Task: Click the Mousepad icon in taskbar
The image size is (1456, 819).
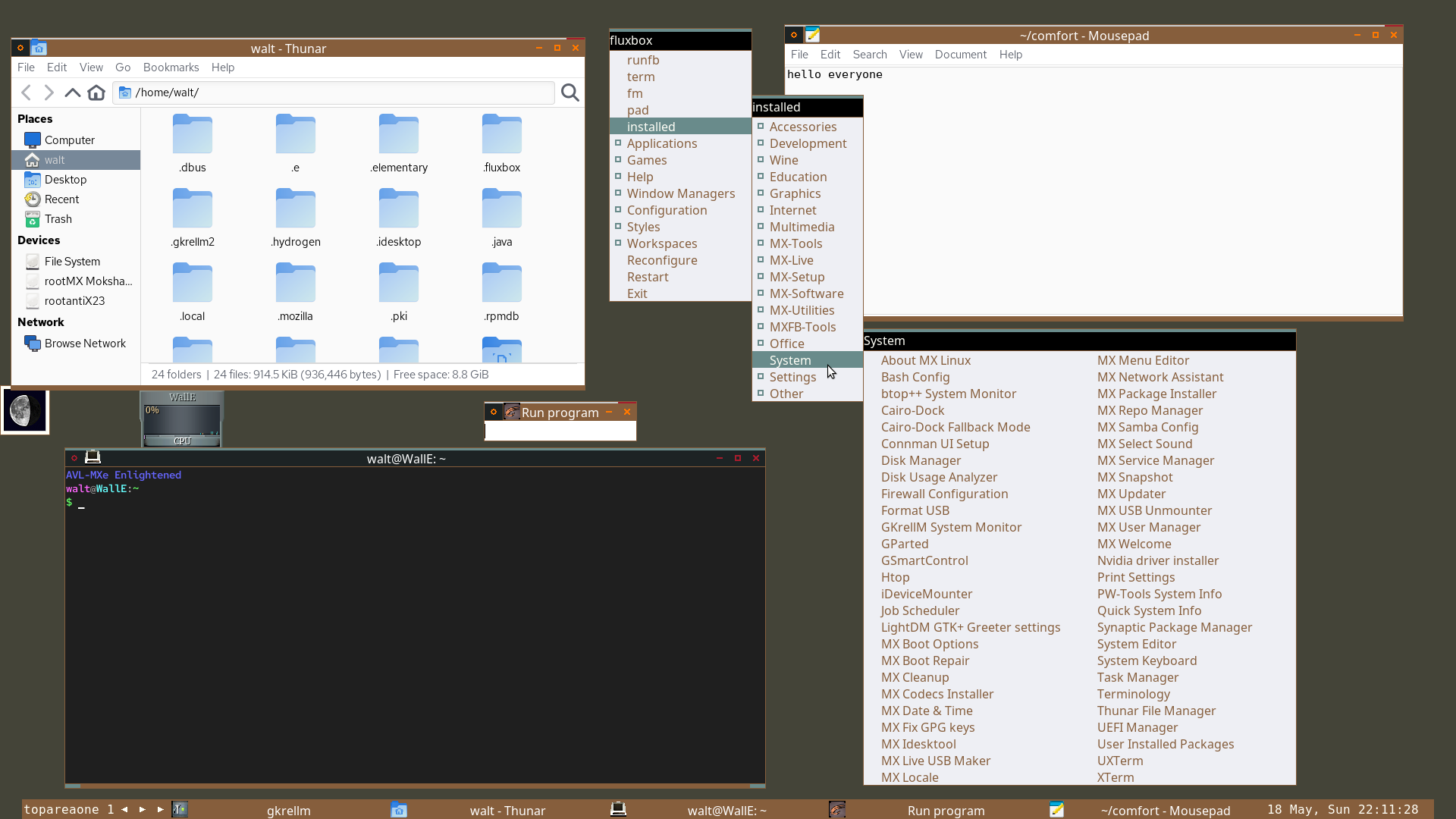Action: (1056, 810)
